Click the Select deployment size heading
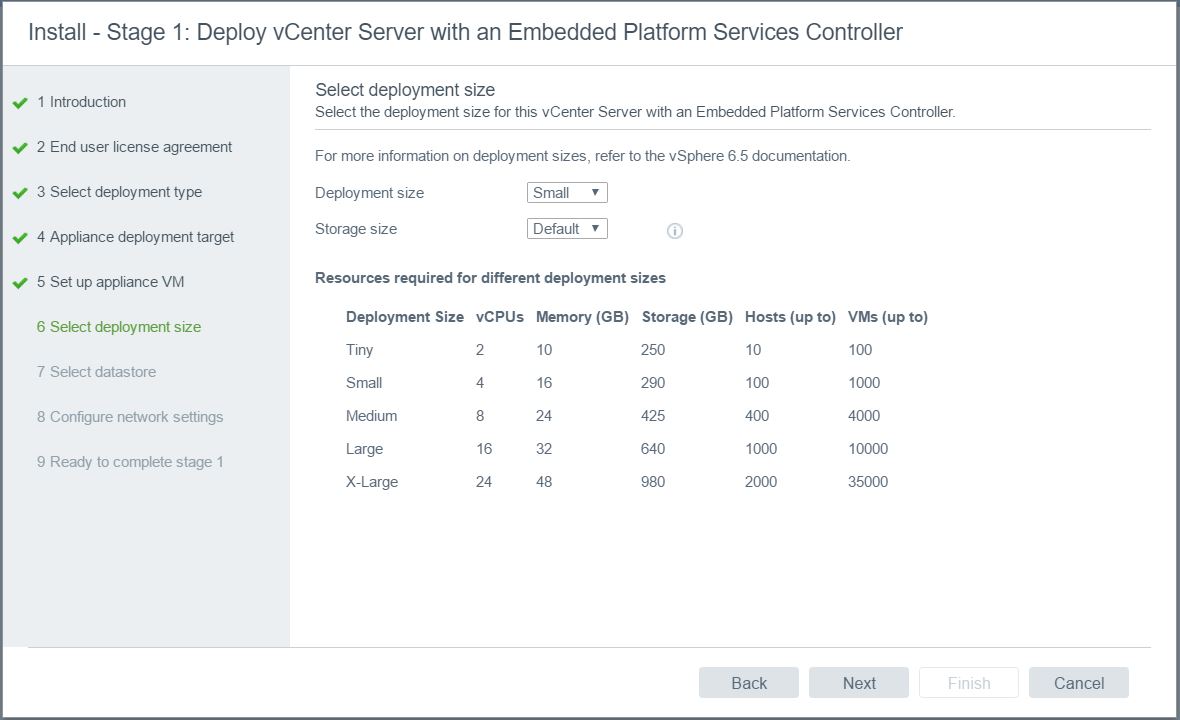Image resolution: width=1180 pixels, height=720 pixels. pos(405,90)
